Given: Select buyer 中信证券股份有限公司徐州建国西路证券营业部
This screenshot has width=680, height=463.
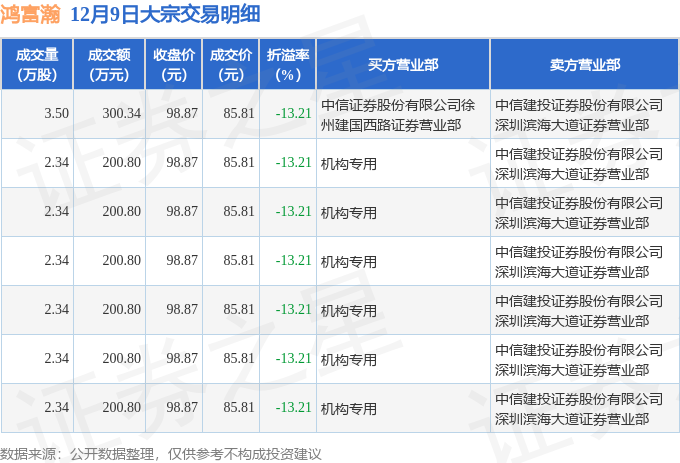Looking at the screenshot, I should click(402, 114).
